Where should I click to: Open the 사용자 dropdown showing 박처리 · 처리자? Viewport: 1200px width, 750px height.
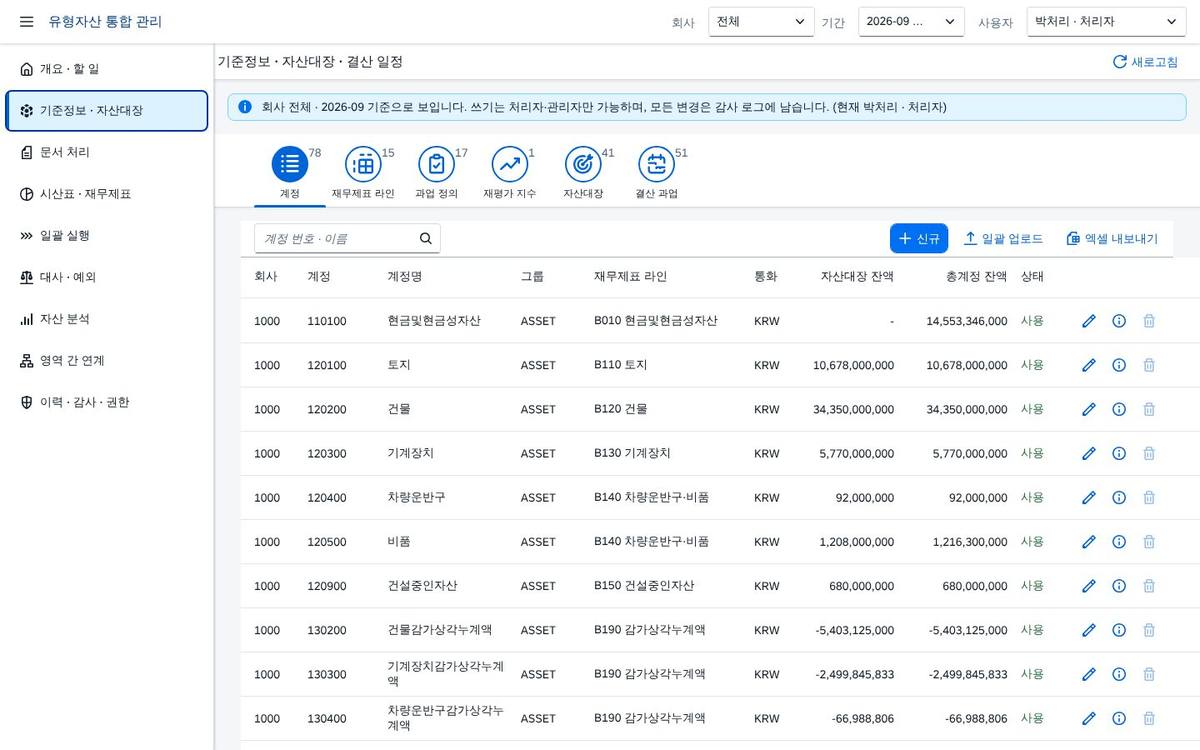point(1106,21)
